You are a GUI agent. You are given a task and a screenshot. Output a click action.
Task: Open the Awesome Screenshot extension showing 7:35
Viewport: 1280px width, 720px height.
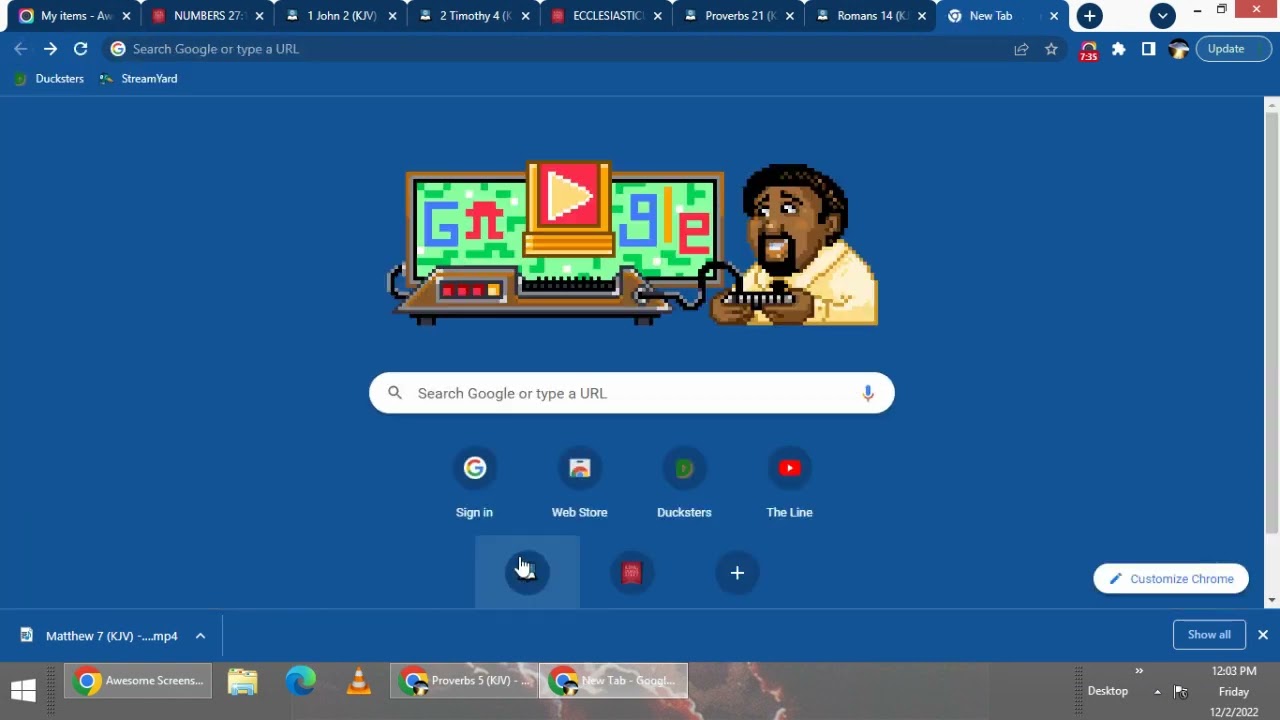pyautogui.click(x=1089, y=50)
